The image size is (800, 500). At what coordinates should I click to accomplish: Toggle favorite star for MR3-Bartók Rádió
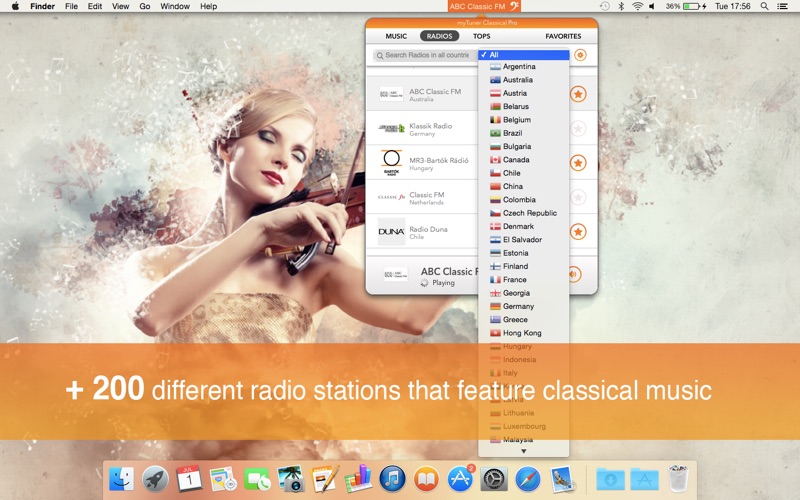(578, 163)
